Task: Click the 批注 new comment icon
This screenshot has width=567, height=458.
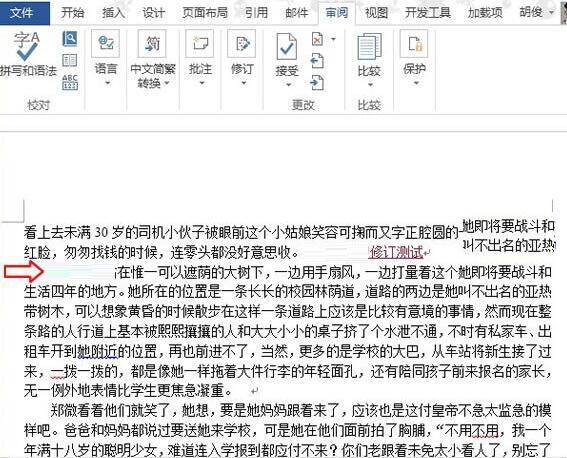Action: [200, 44]
